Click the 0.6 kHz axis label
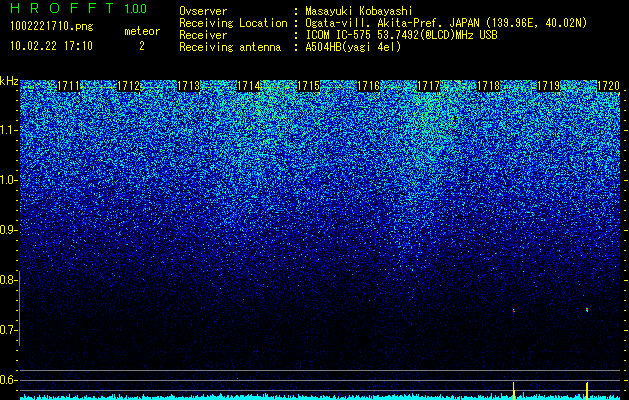 pos(8,380)
